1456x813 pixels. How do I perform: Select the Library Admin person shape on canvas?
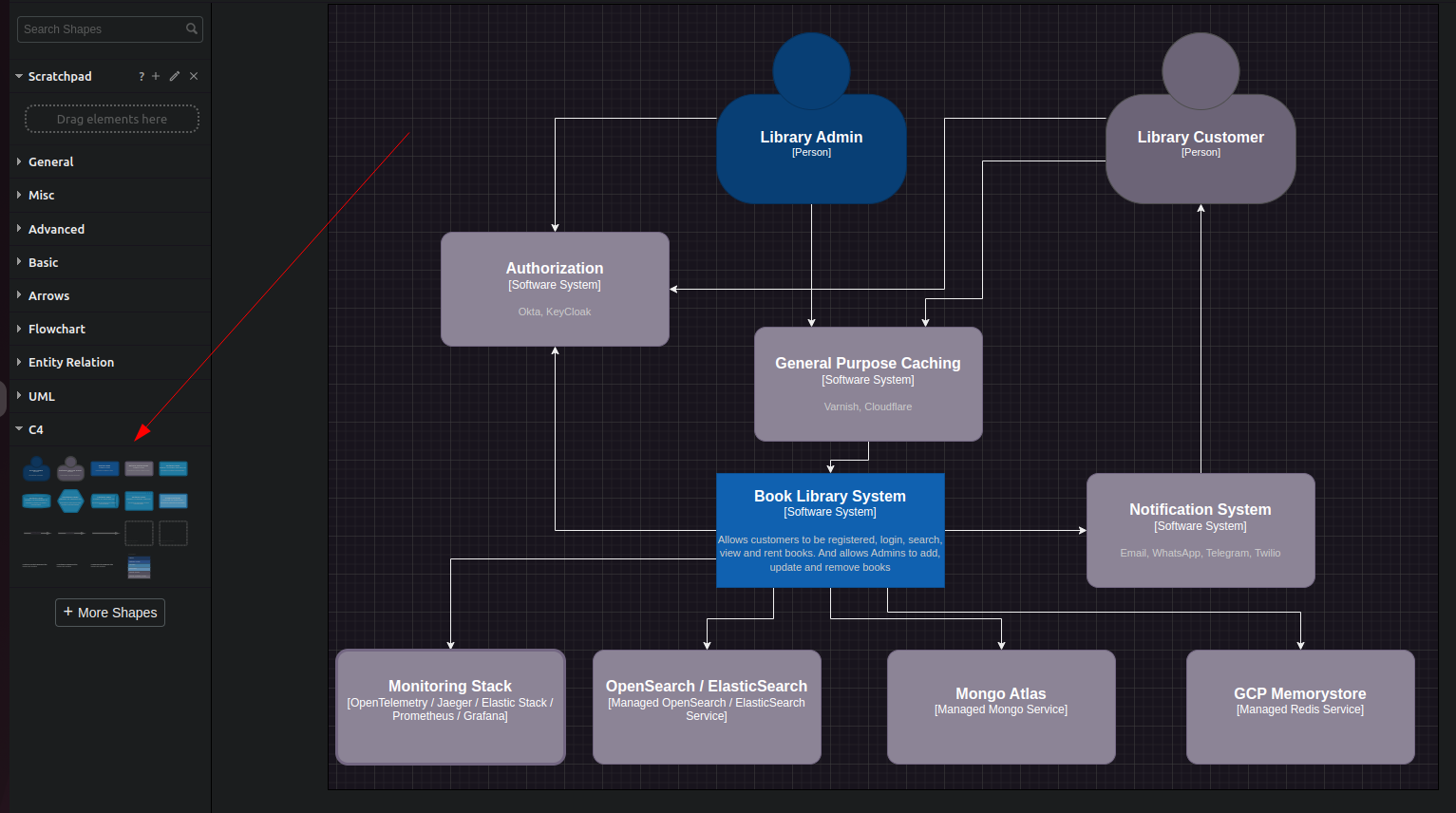811,119
